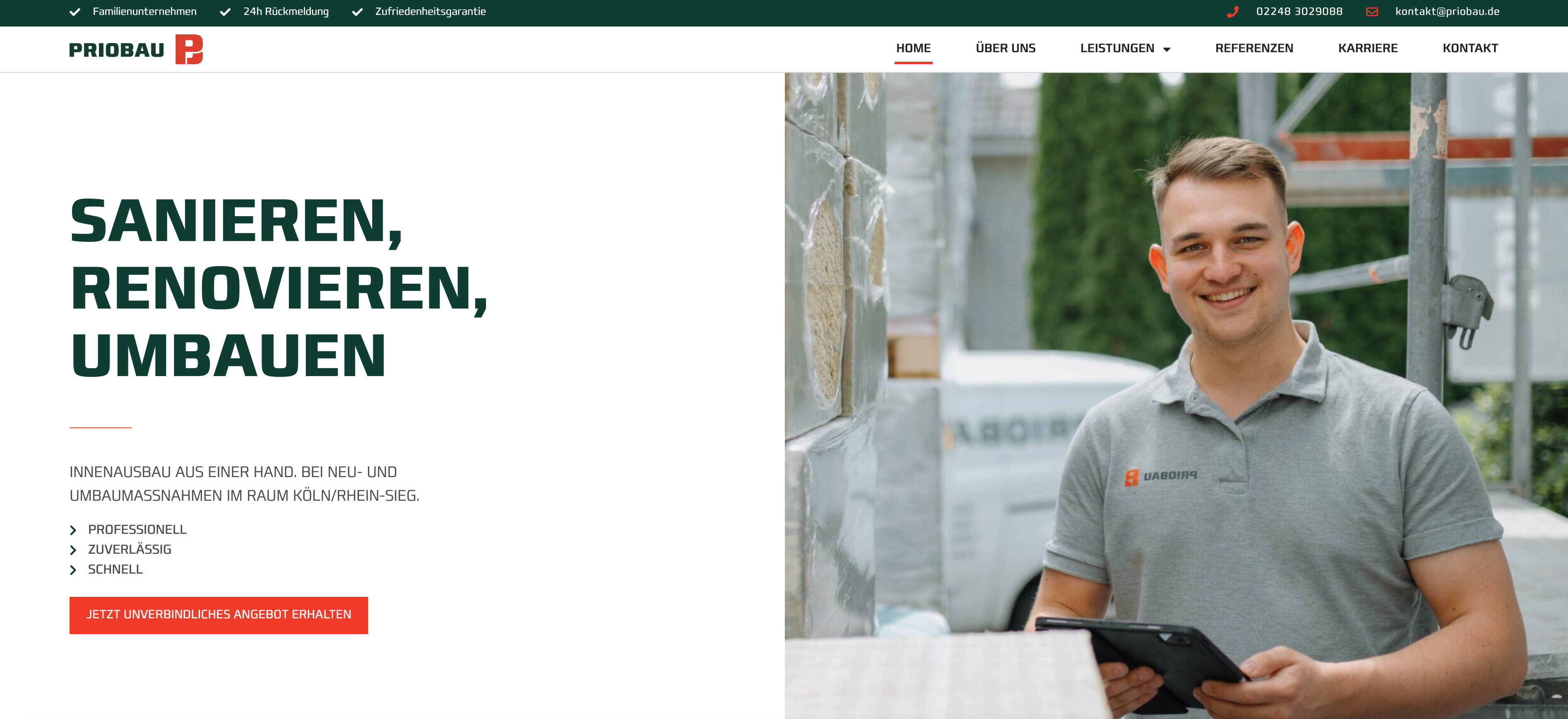Go to the HOME menu item
This screenshot has height=719, width=1568.
point(913,48)
